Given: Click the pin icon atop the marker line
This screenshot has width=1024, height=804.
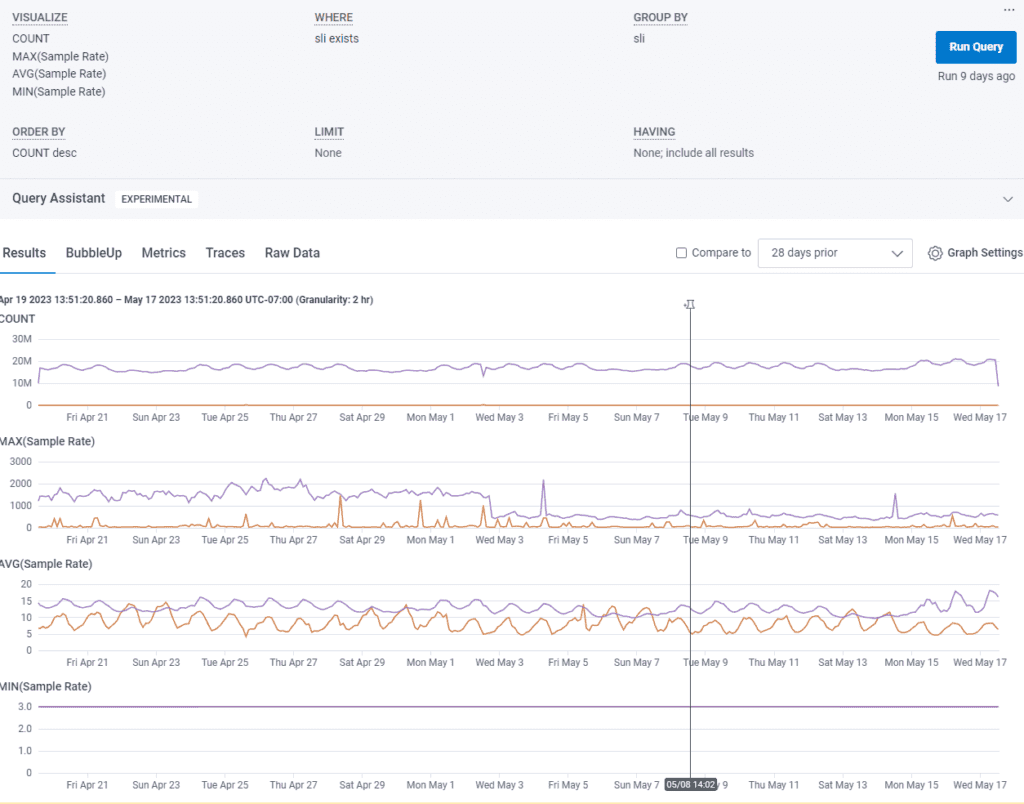Looking at the screenshot, I should pos(689,304).
